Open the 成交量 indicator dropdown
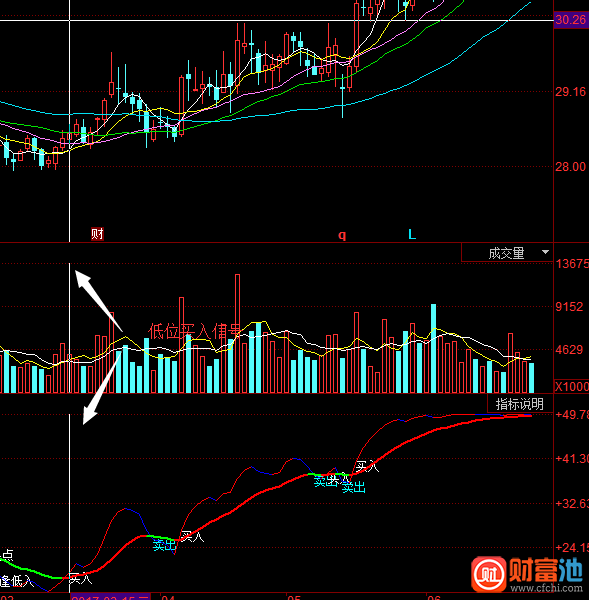 click(507, 253)
